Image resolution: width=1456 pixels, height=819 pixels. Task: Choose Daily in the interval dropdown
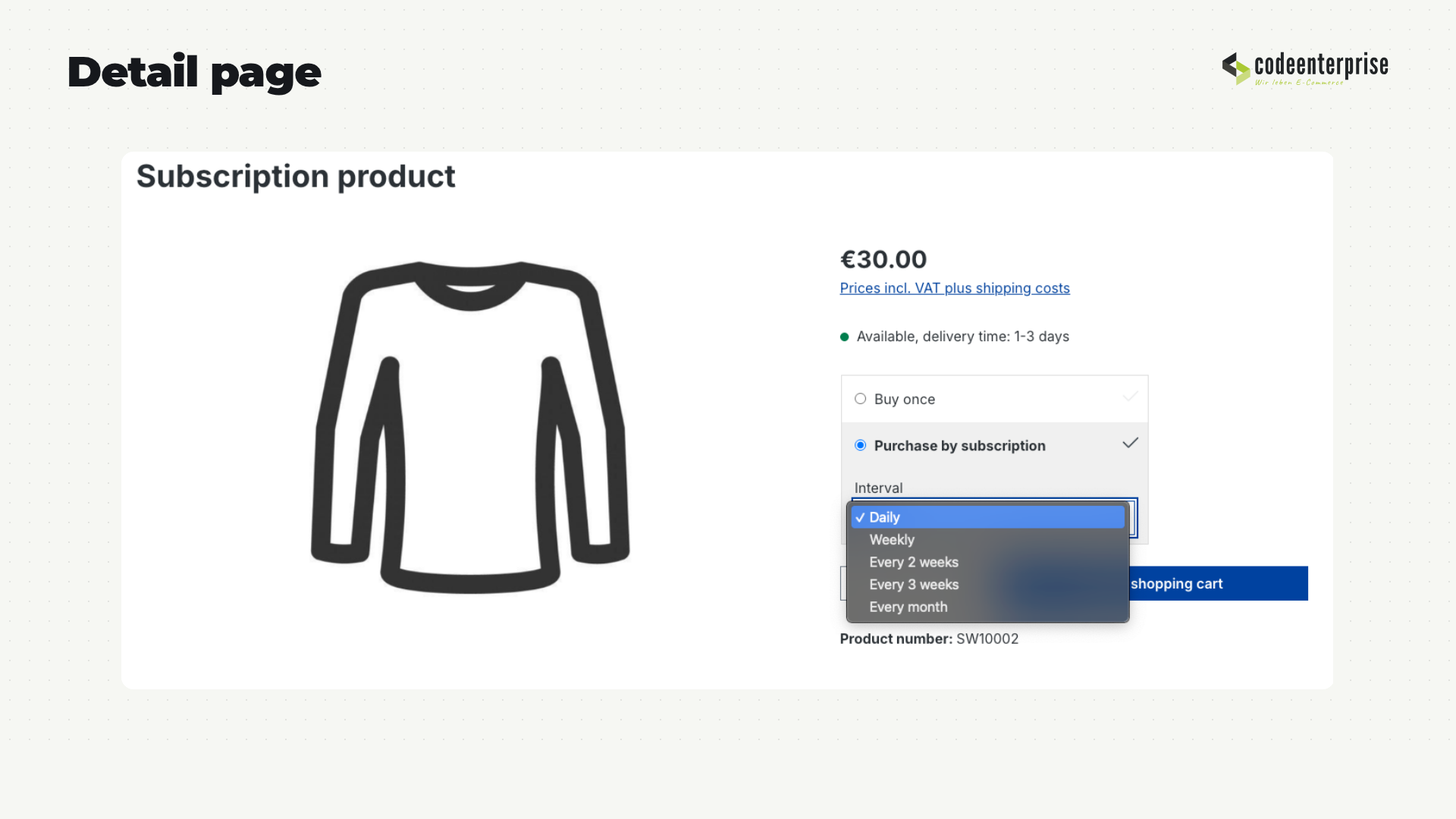point(987,517)
